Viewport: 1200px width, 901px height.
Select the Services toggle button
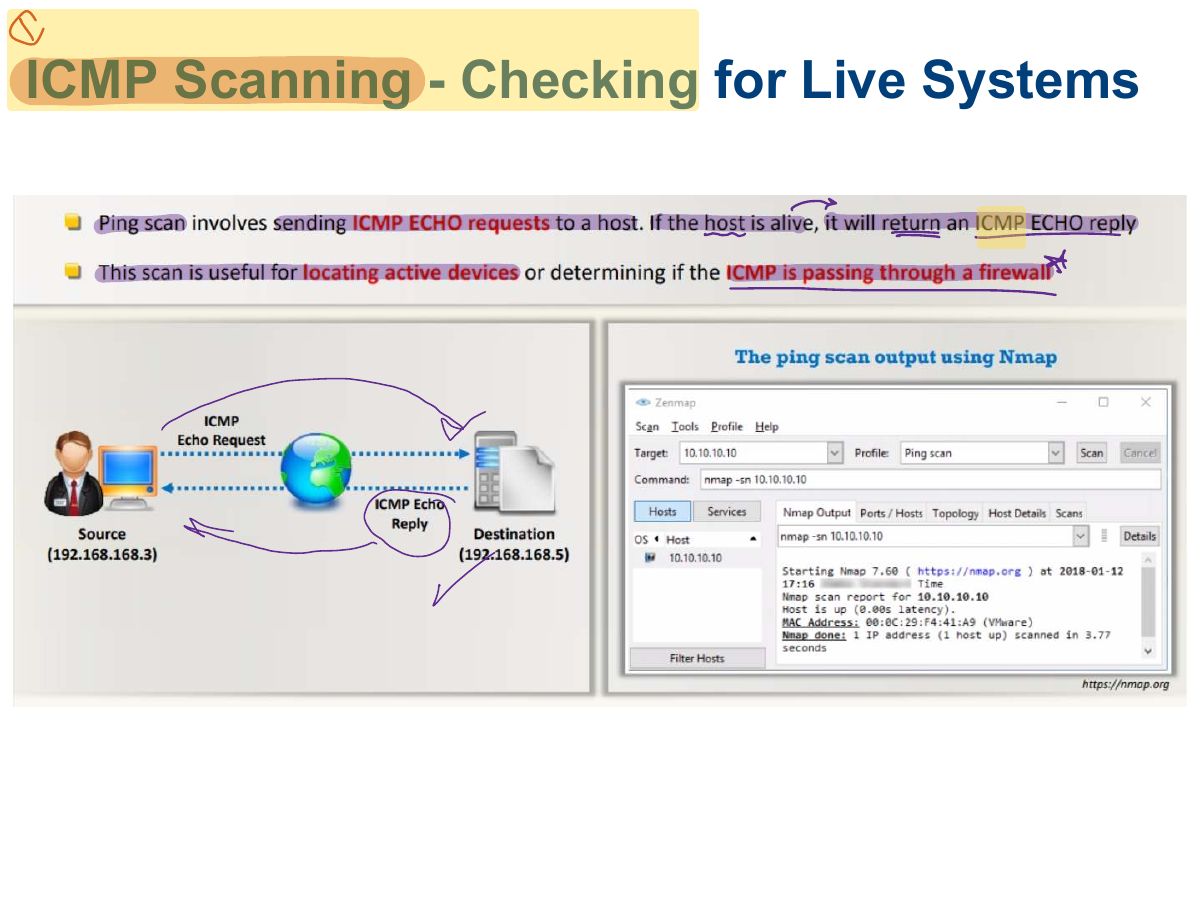tap(726, 511)
